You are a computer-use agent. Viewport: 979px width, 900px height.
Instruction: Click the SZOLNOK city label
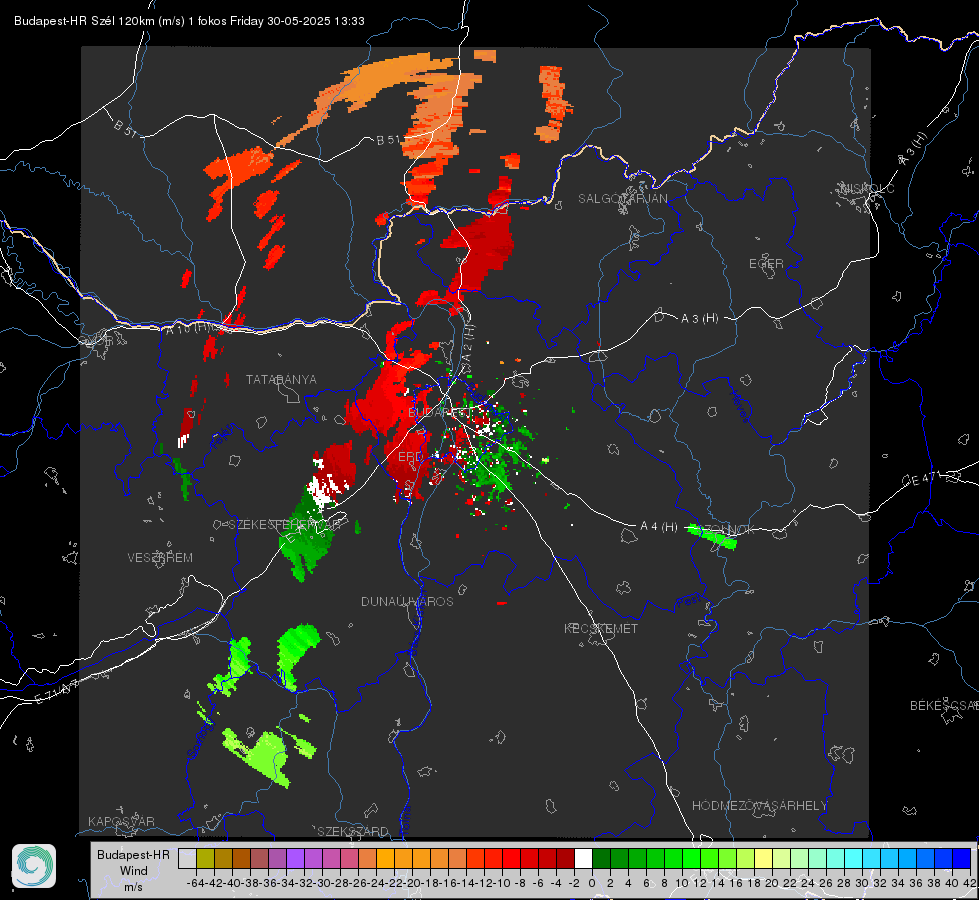[x=728, y=530]
